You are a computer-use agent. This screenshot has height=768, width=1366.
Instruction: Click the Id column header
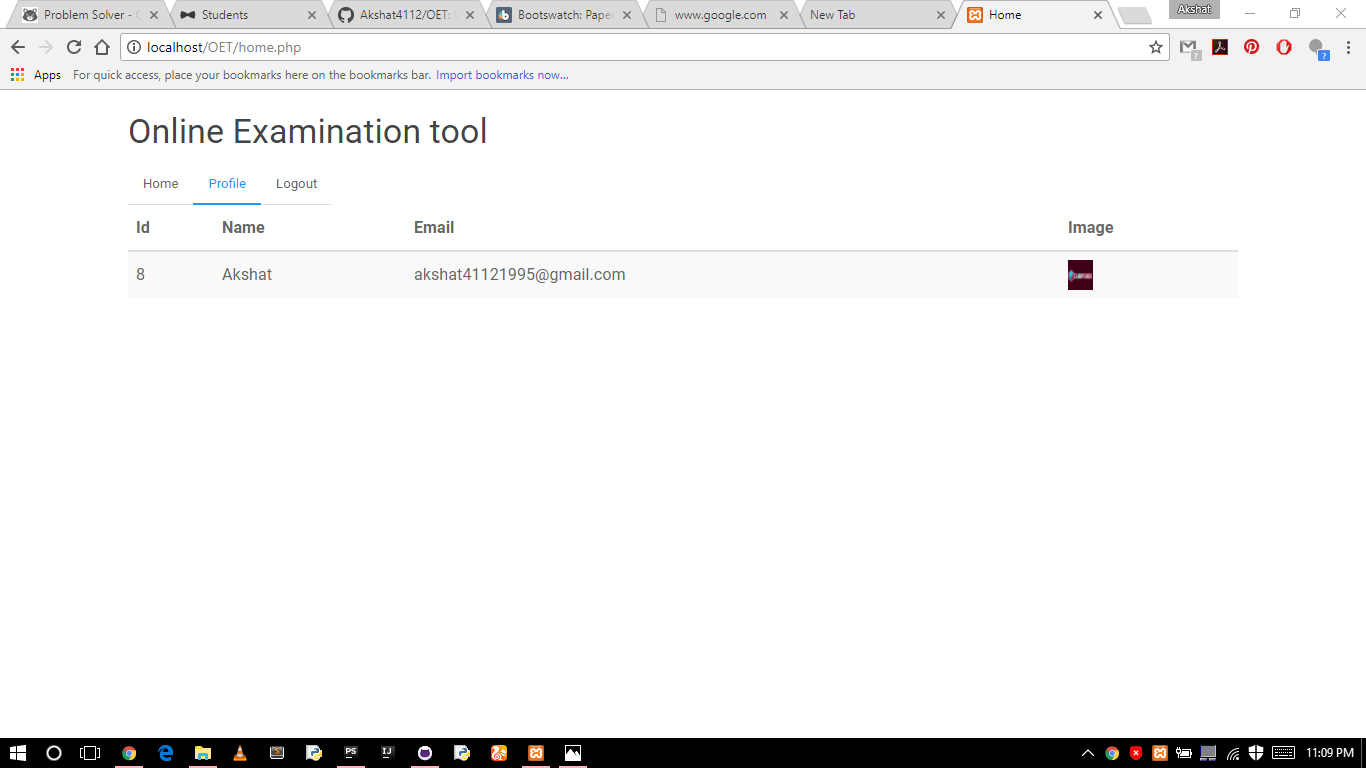pos(143,228)
